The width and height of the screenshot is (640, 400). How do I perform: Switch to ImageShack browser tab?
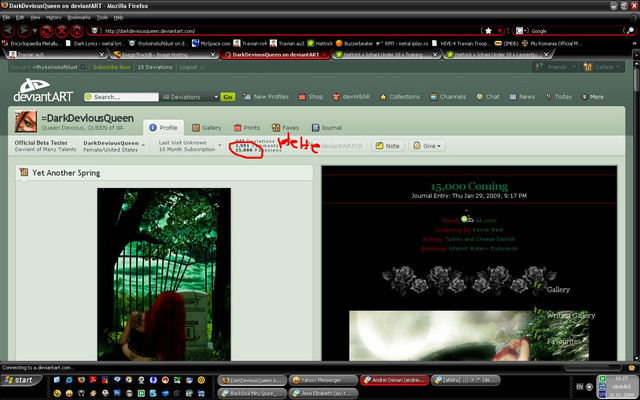coord(163,54)
